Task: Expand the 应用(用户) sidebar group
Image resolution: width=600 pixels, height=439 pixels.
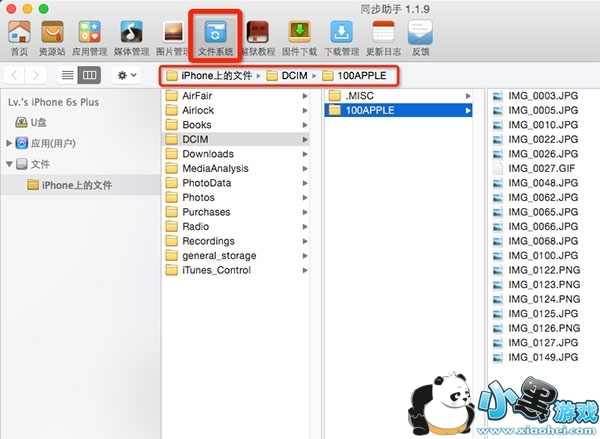Action: click(x=9, y=143)
